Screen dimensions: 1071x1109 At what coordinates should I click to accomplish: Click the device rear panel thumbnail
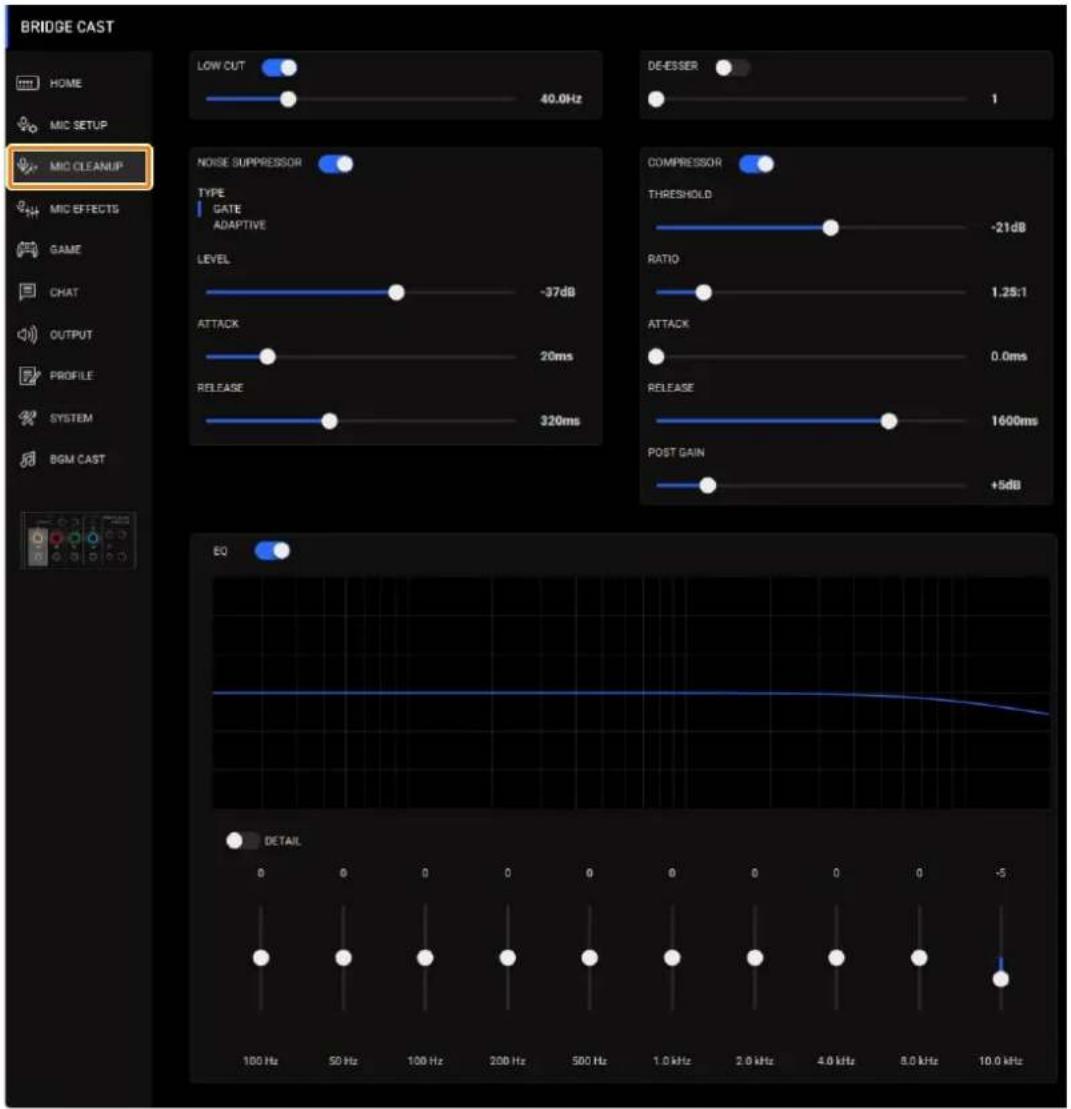79,540
